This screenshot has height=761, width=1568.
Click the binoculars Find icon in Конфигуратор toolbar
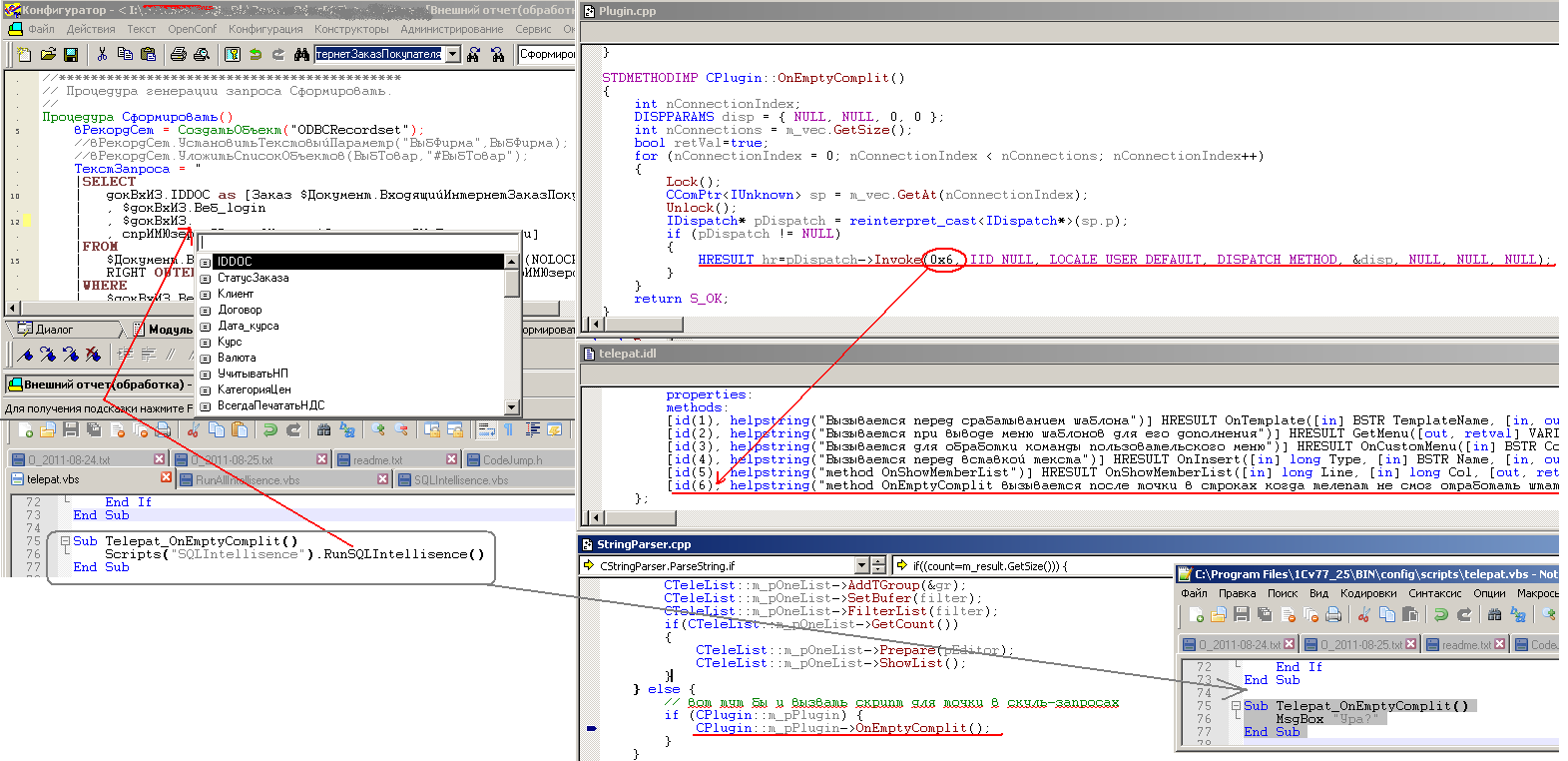(301, 54)
